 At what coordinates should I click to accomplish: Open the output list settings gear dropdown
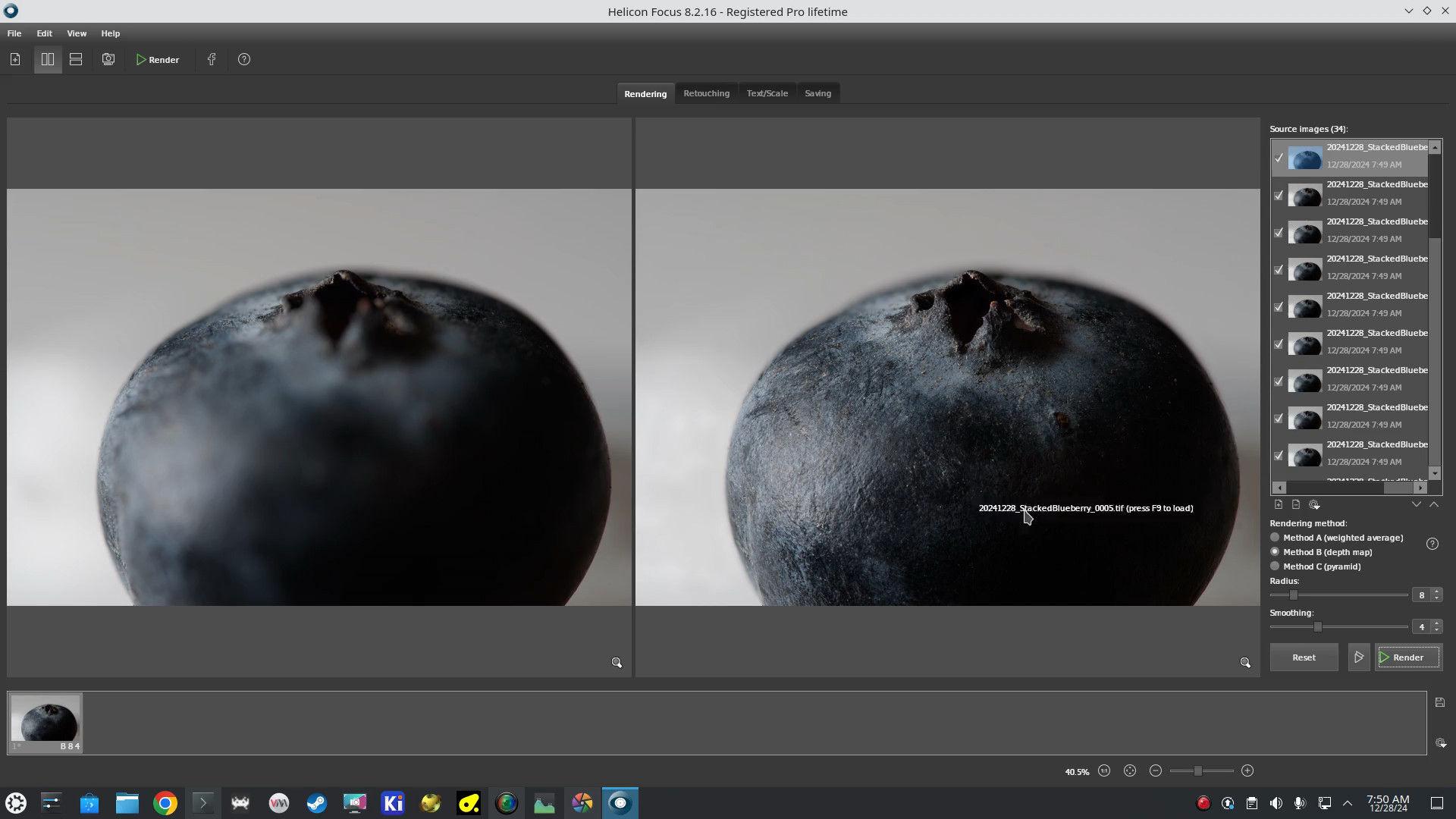point(1441,743)
